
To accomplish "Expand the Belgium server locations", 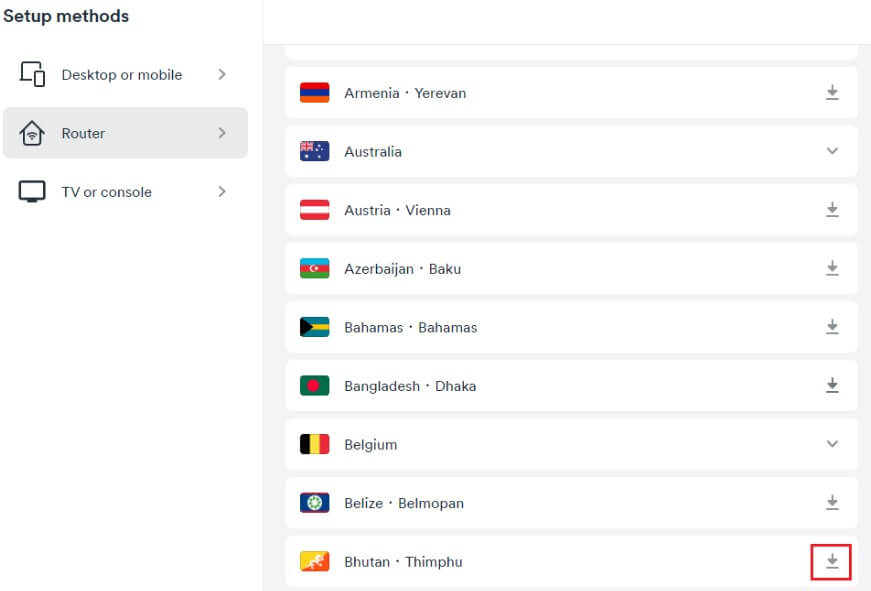I will (x=831, y=444).
